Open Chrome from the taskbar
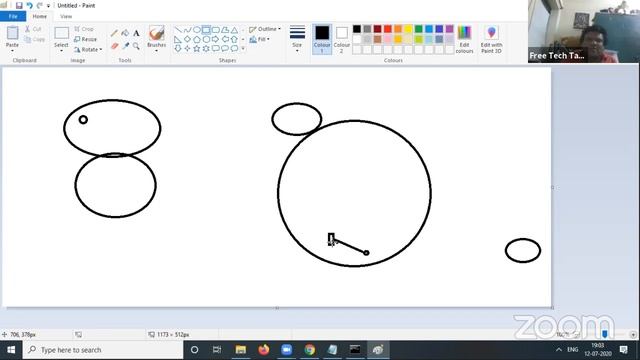This screenshot has height=360, width=640. (310, 350)
